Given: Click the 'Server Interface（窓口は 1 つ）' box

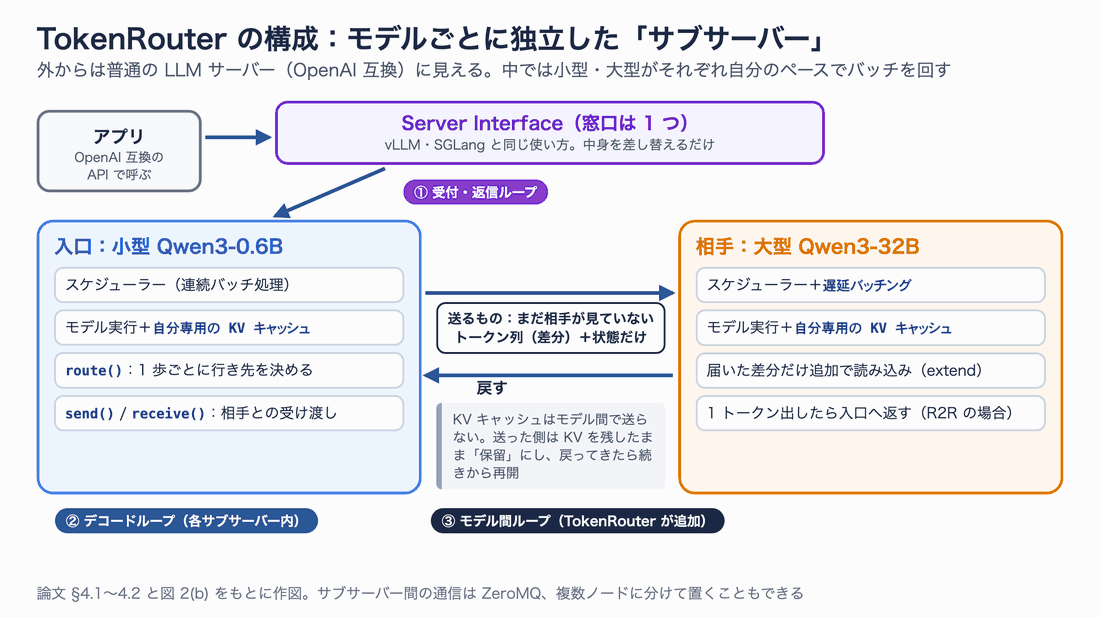Looking at the screenshot, I should 549,133.
